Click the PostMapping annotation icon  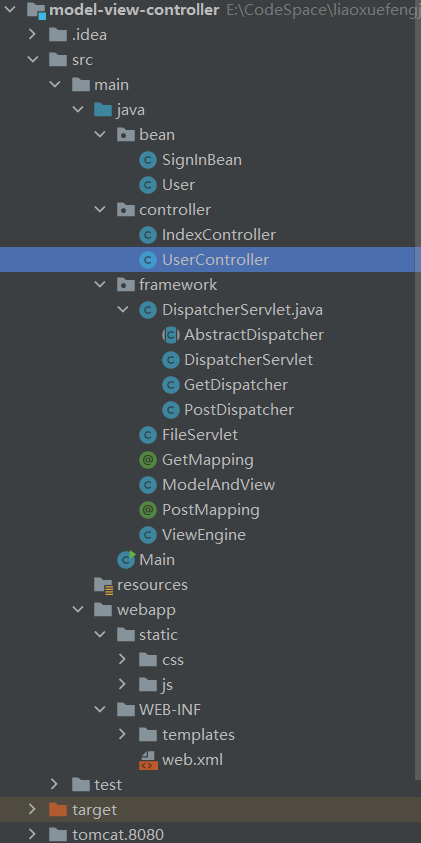[148, 510]
